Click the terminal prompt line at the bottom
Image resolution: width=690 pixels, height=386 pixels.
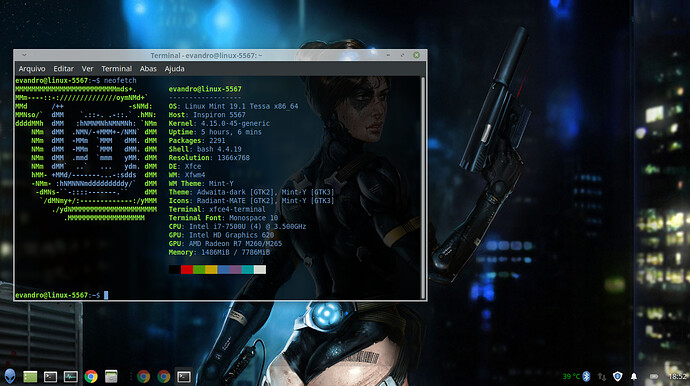coord(62,295)
